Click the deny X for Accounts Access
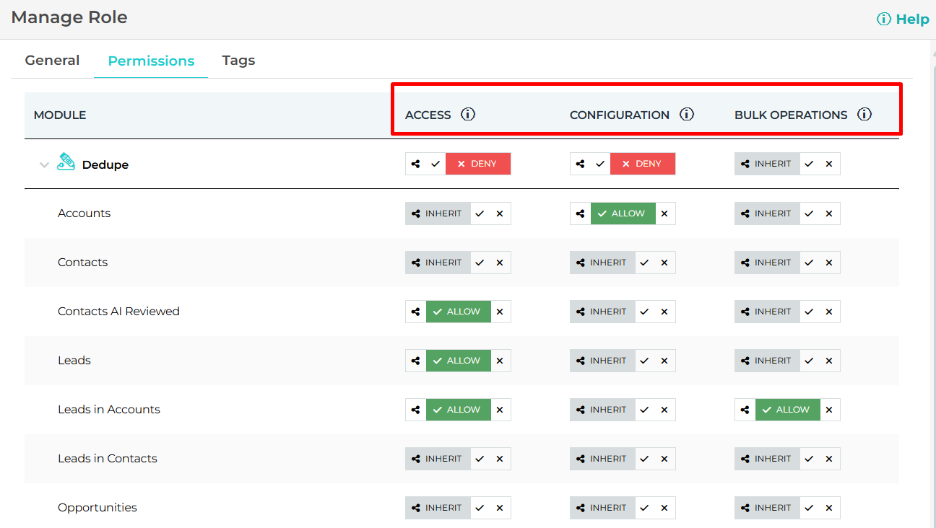This screenshot has height=528, width=936. [500, 213]
